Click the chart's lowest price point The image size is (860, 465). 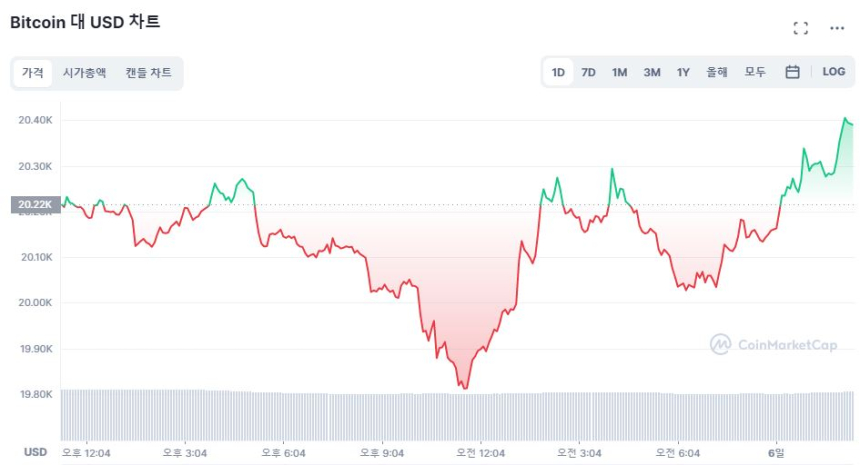(x=465, y=388)
